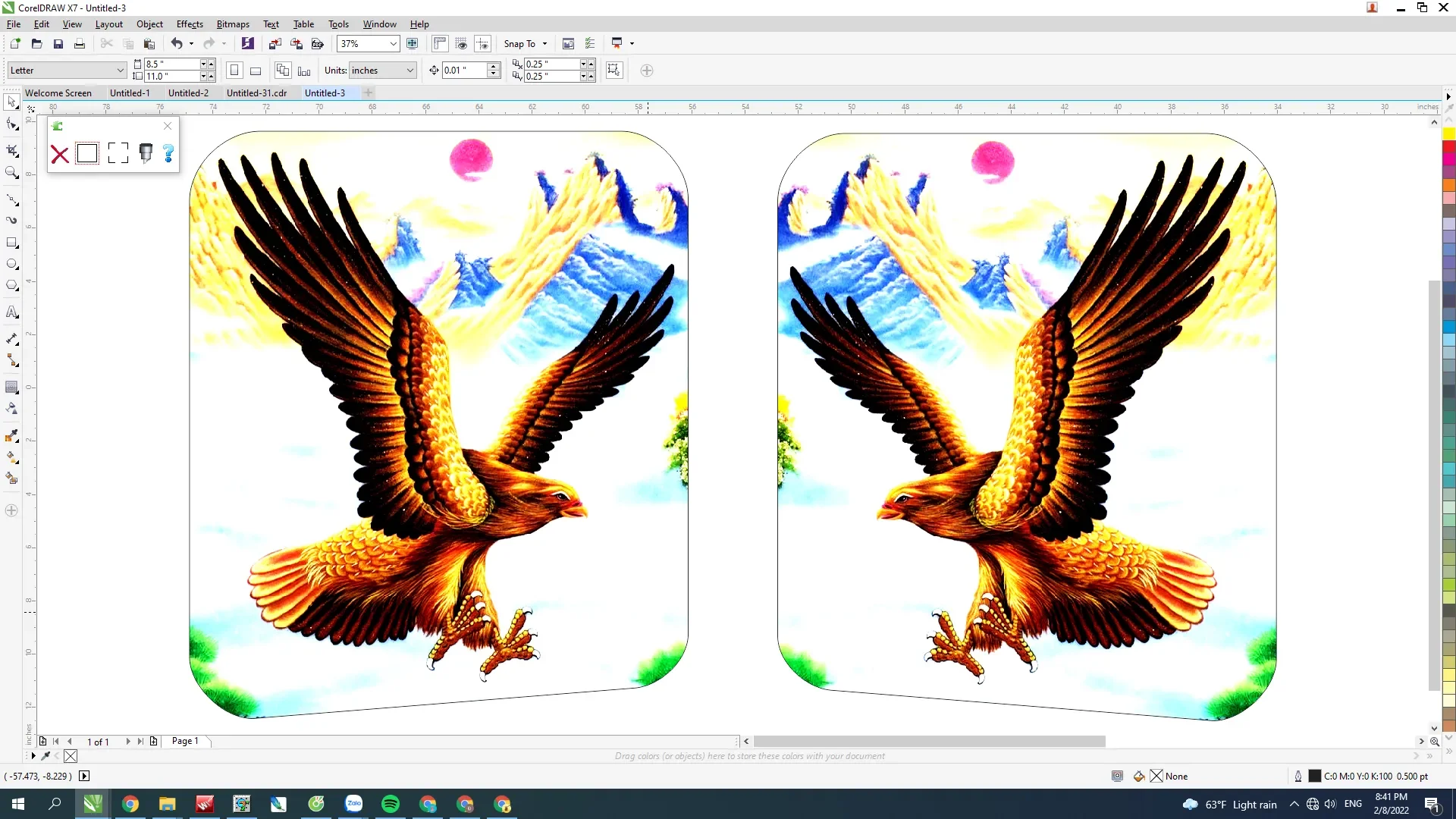Click the Open file icon
Image resolution: width=1456 pixels, height=819 pixels.
36,44
